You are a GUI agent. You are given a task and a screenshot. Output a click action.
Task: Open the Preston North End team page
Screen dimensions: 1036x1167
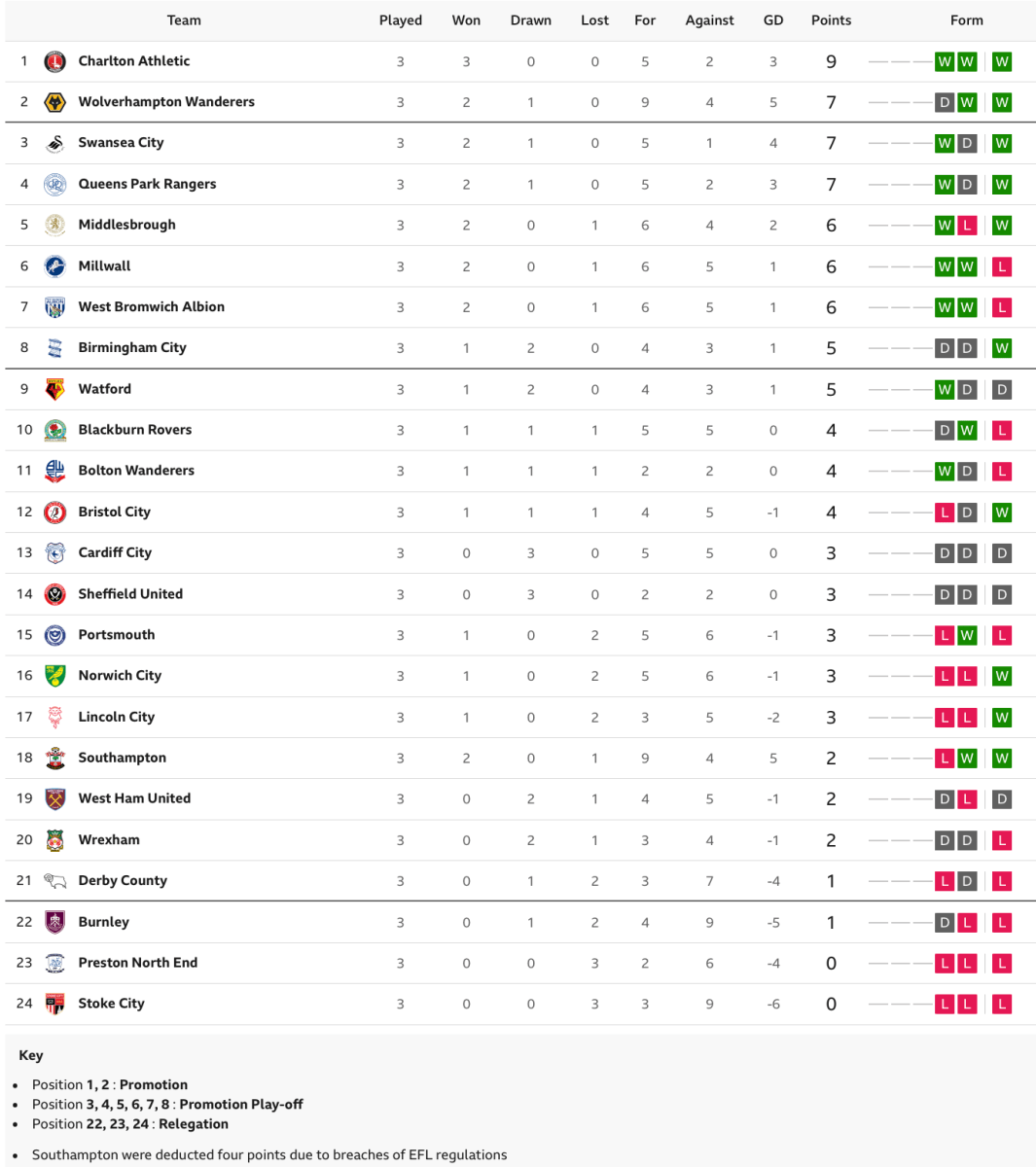click(138, 963)
